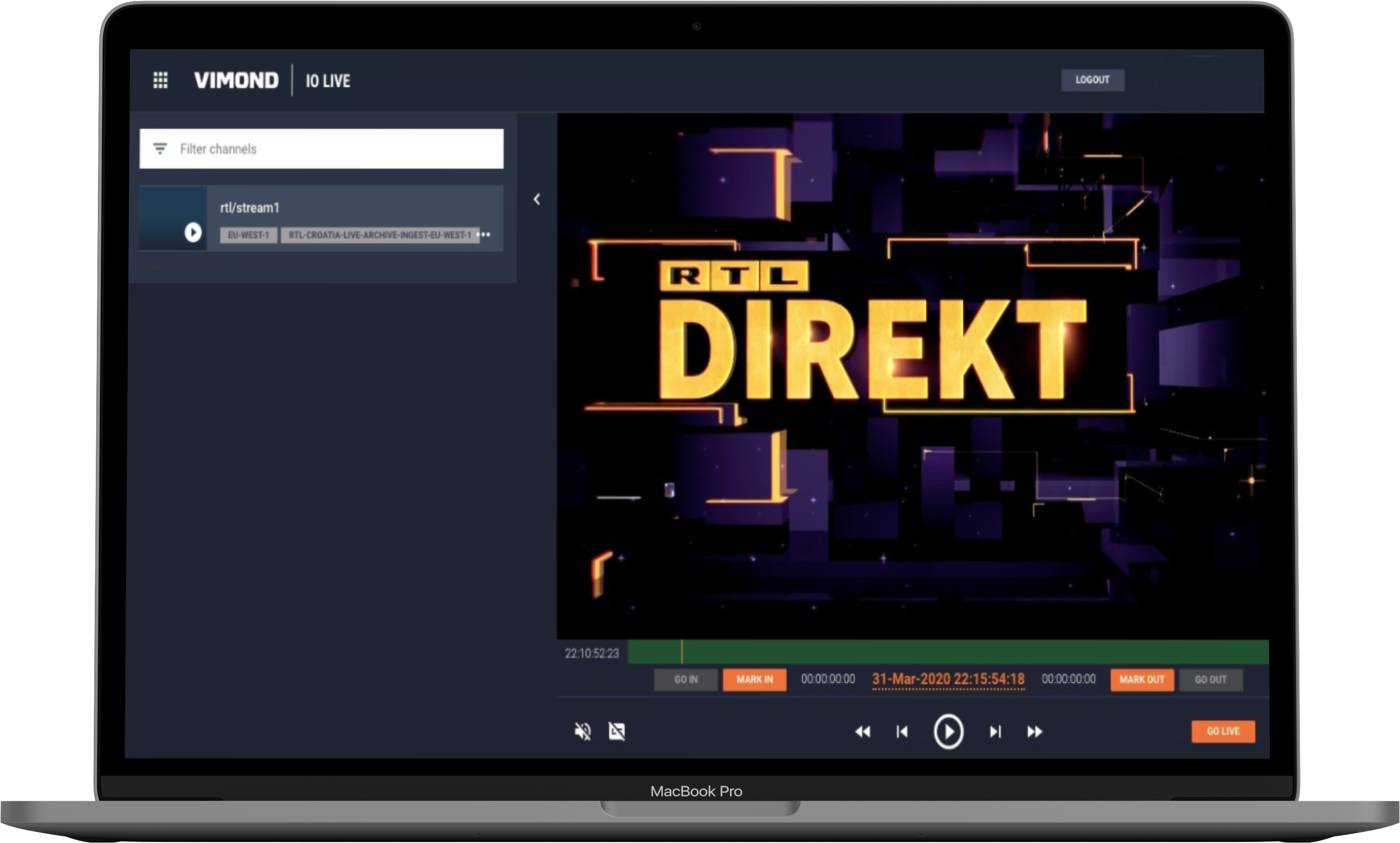
Task: Toggle the audio mute icon
Action: pyautogui.click(x=582, y=731)
